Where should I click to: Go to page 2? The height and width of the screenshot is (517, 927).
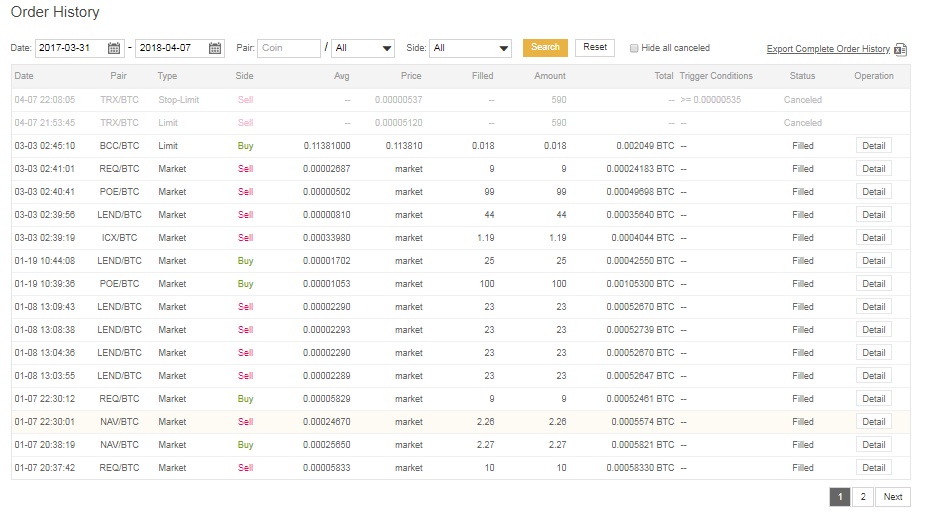point(863,497)
